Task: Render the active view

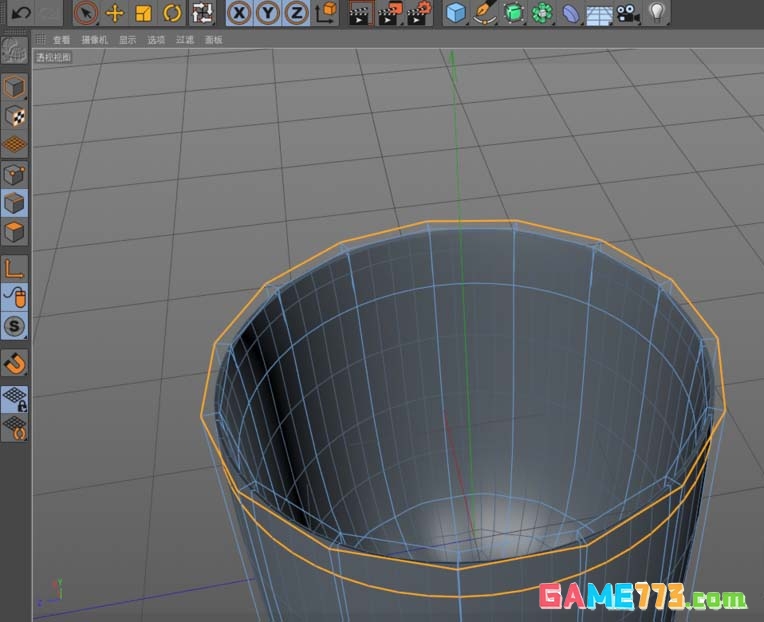Action: point(360,13)
